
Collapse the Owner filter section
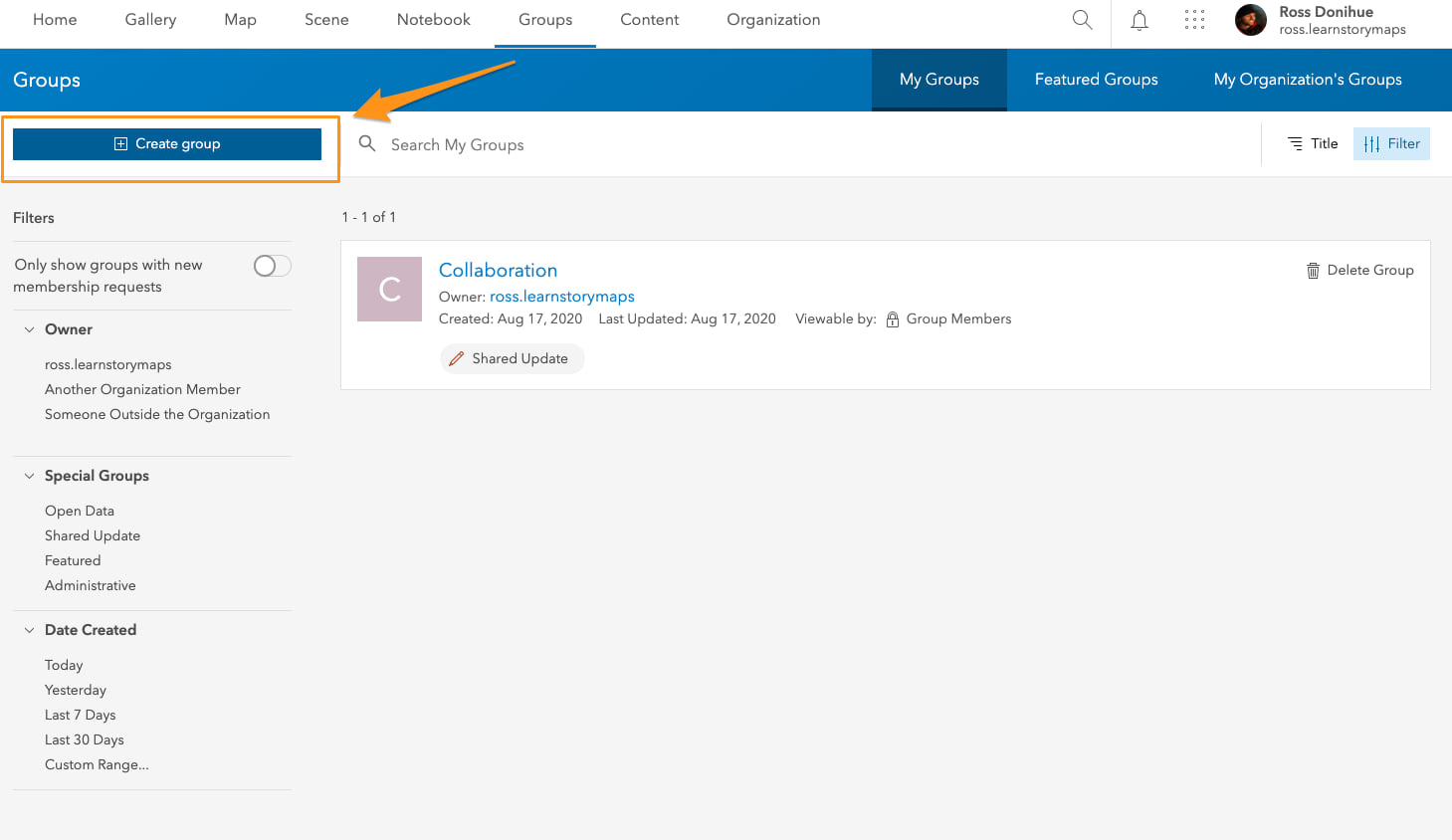point(29,329)
